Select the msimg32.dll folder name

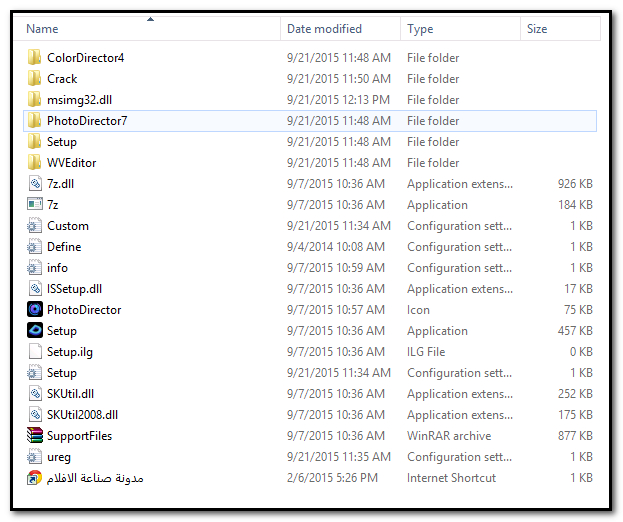(x=79, y=100)
